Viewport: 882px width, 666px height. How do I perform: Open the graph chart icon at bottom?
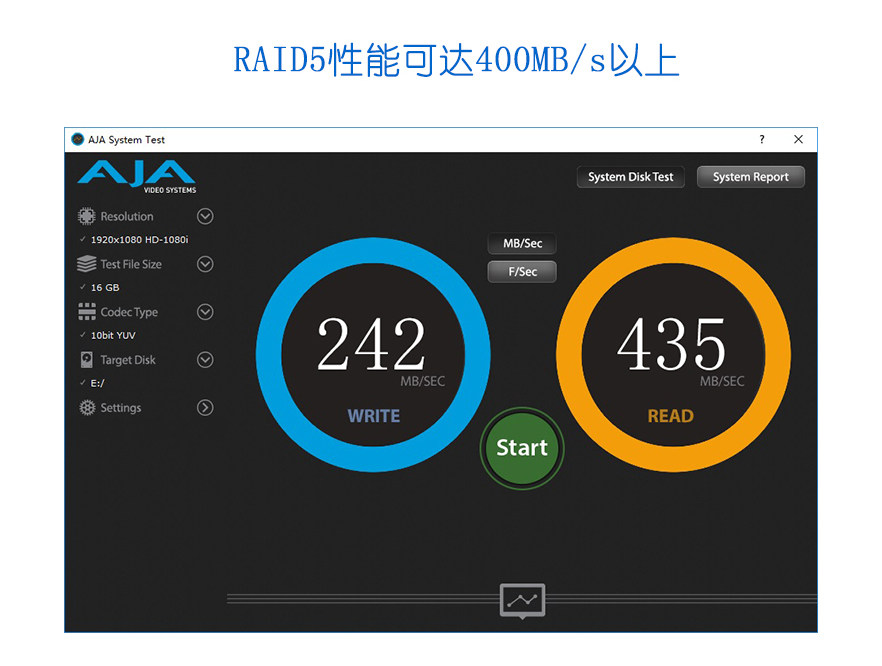[x=523, y=600]
